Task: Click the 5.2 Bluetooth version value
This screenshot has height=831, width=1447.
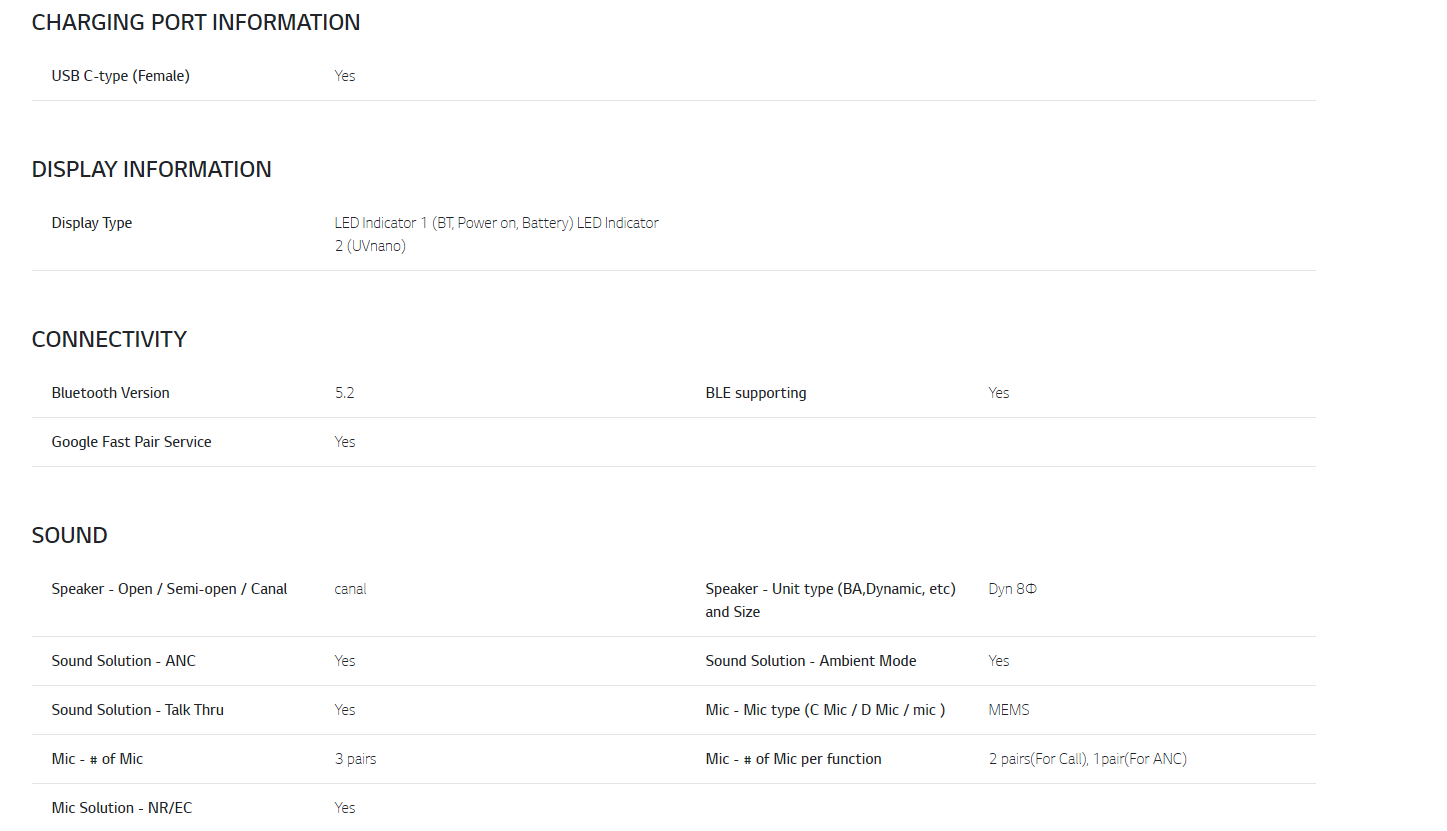Action: 344,393
